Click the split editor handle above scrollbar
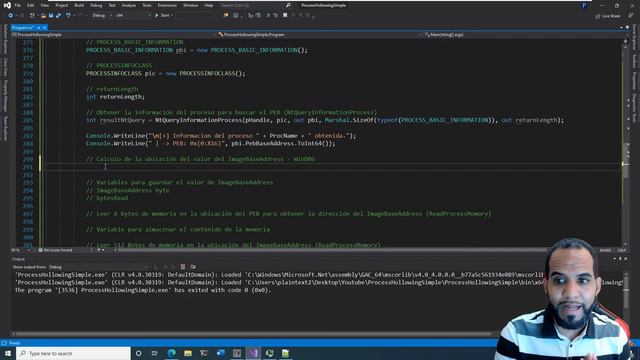640x360 pixels. tap(625, 41)
